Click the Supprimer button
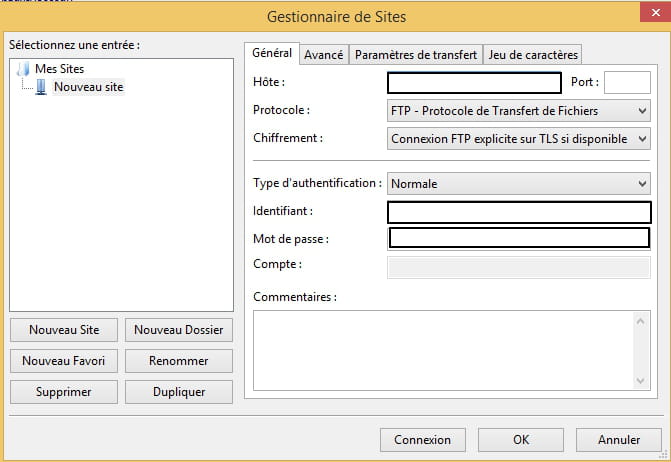Viewport: 671px width, 462px height. pos(64,392)
